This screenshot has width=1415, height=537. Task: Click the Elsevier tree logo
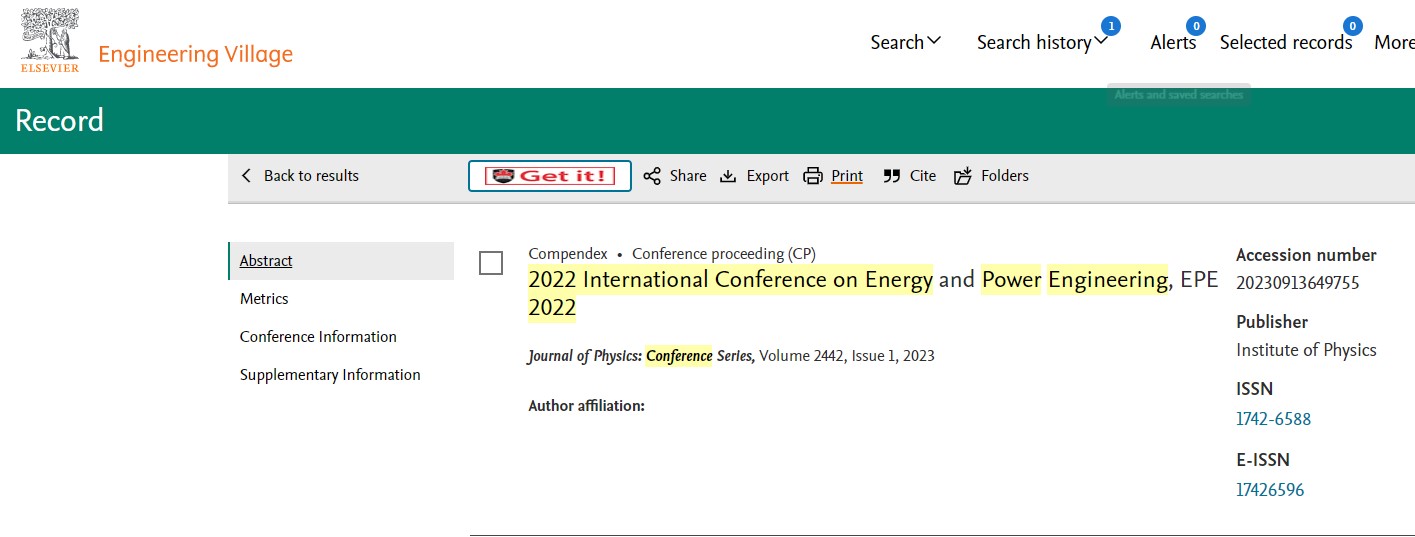coord(50,40)
